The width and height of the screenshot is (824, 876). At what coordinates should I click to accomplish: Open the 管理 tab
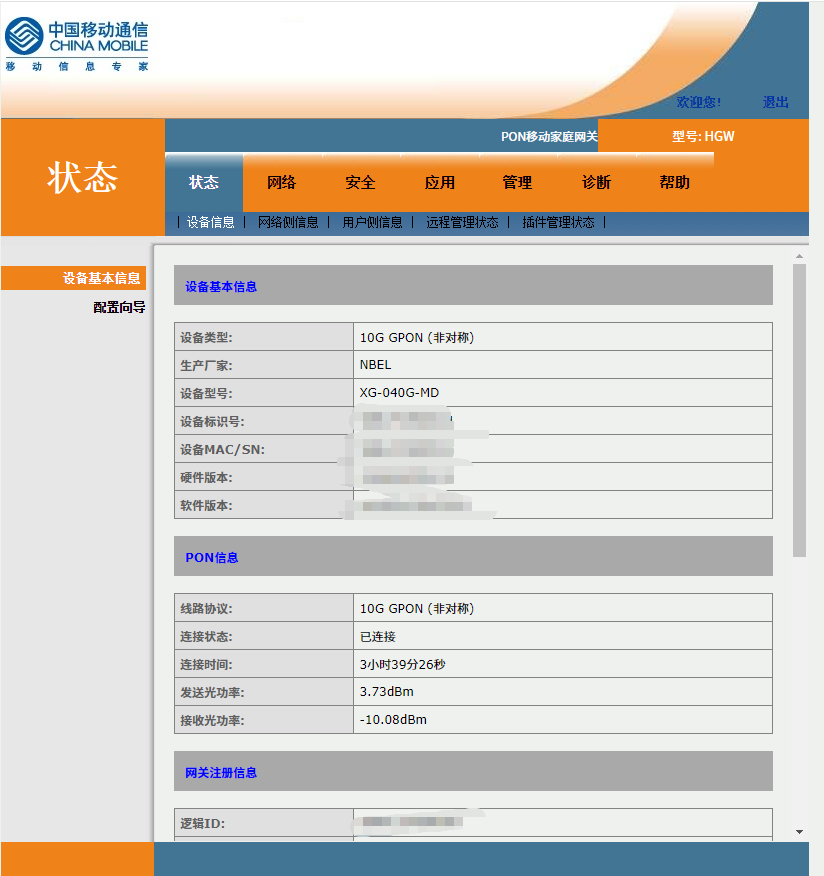click(517, 183)
